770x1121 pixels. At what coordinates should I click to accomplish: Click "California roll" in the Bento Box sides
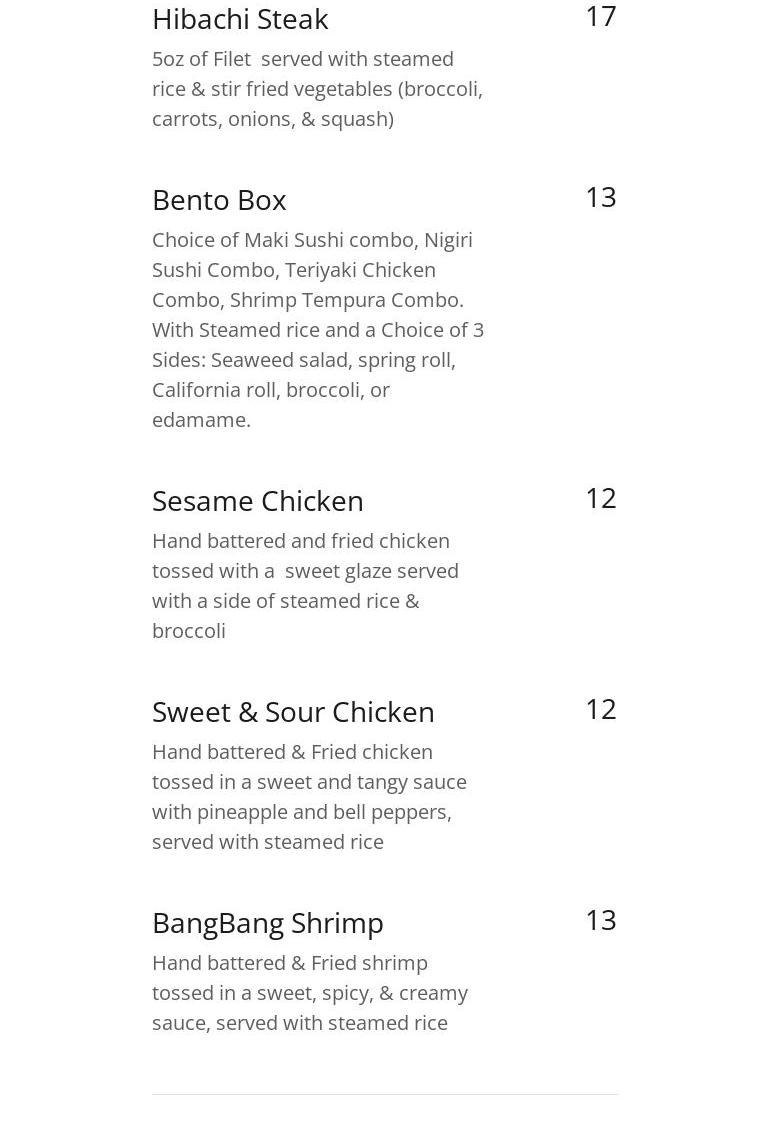pos(213,390)
